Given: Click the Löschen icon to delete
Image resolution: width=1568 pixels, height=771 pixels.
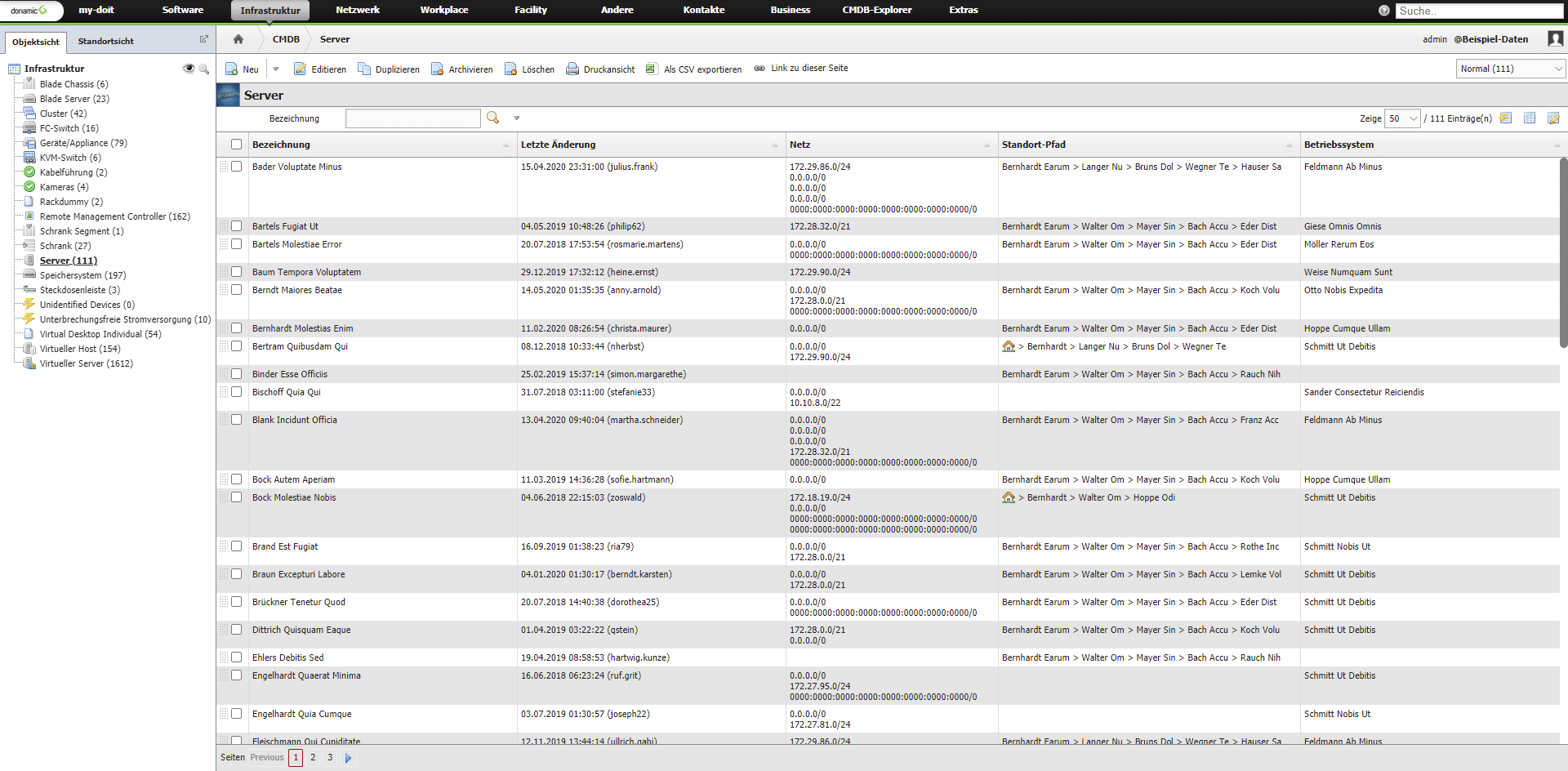Looking at the screenshot, I should pos(510,69).
